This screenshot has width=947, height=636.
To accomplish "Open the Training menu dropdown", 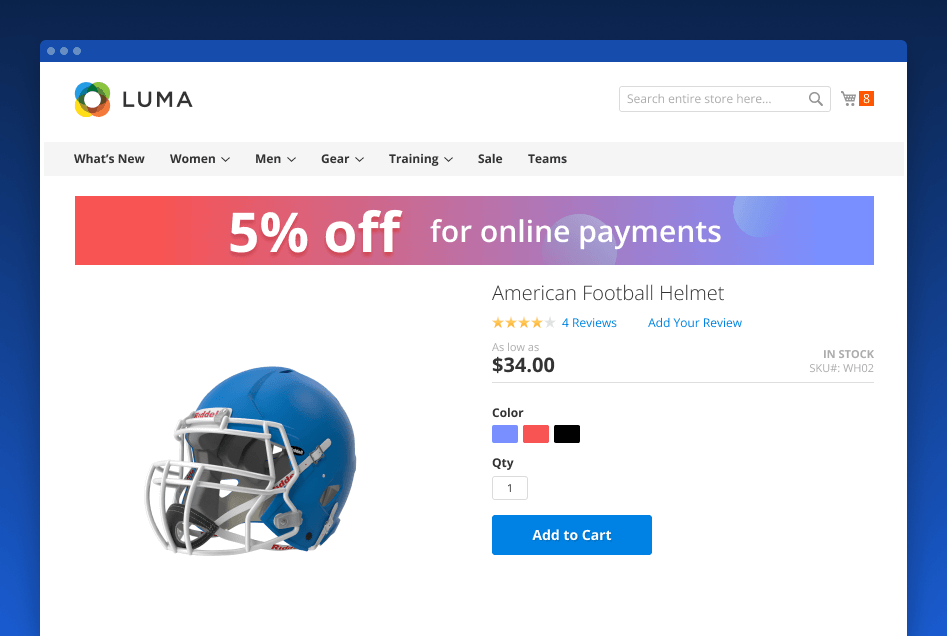I will point(421,159).
